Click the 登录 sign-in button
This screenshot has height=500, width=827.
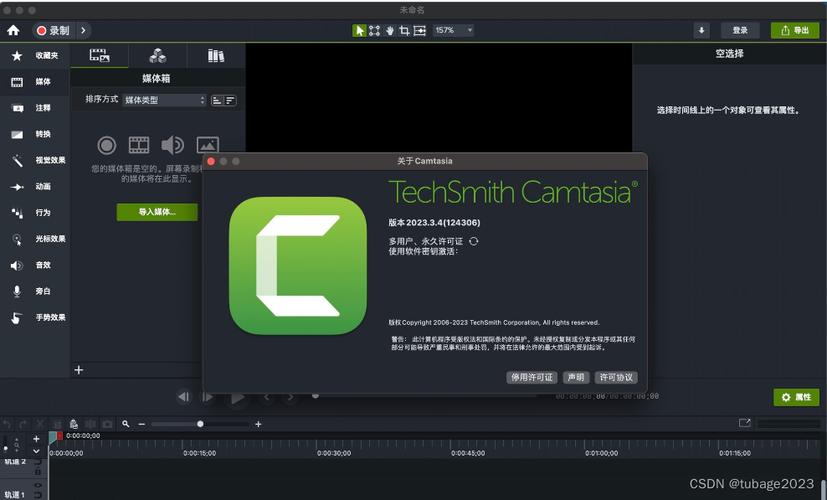[740, 31]
